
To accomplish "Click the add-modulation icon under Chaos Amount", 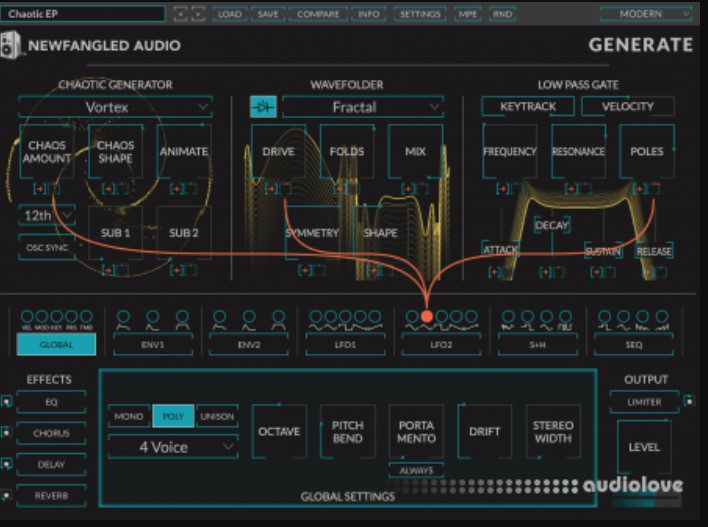I will (x=40, y=189).
